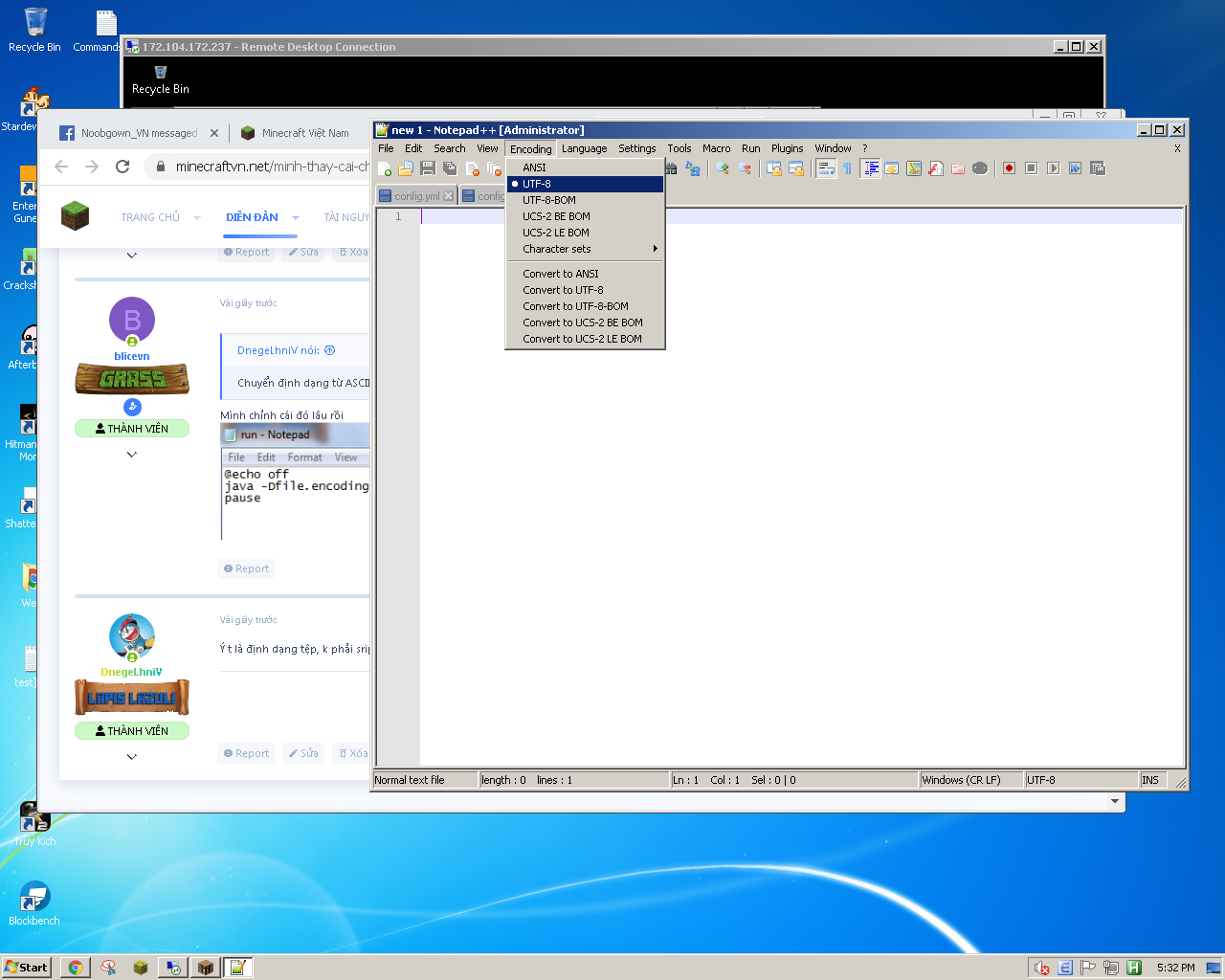Expand the chevron under blicevn's member badge
The height and width of the screenshot is (980, 1225).
click(x=132, y=455)
